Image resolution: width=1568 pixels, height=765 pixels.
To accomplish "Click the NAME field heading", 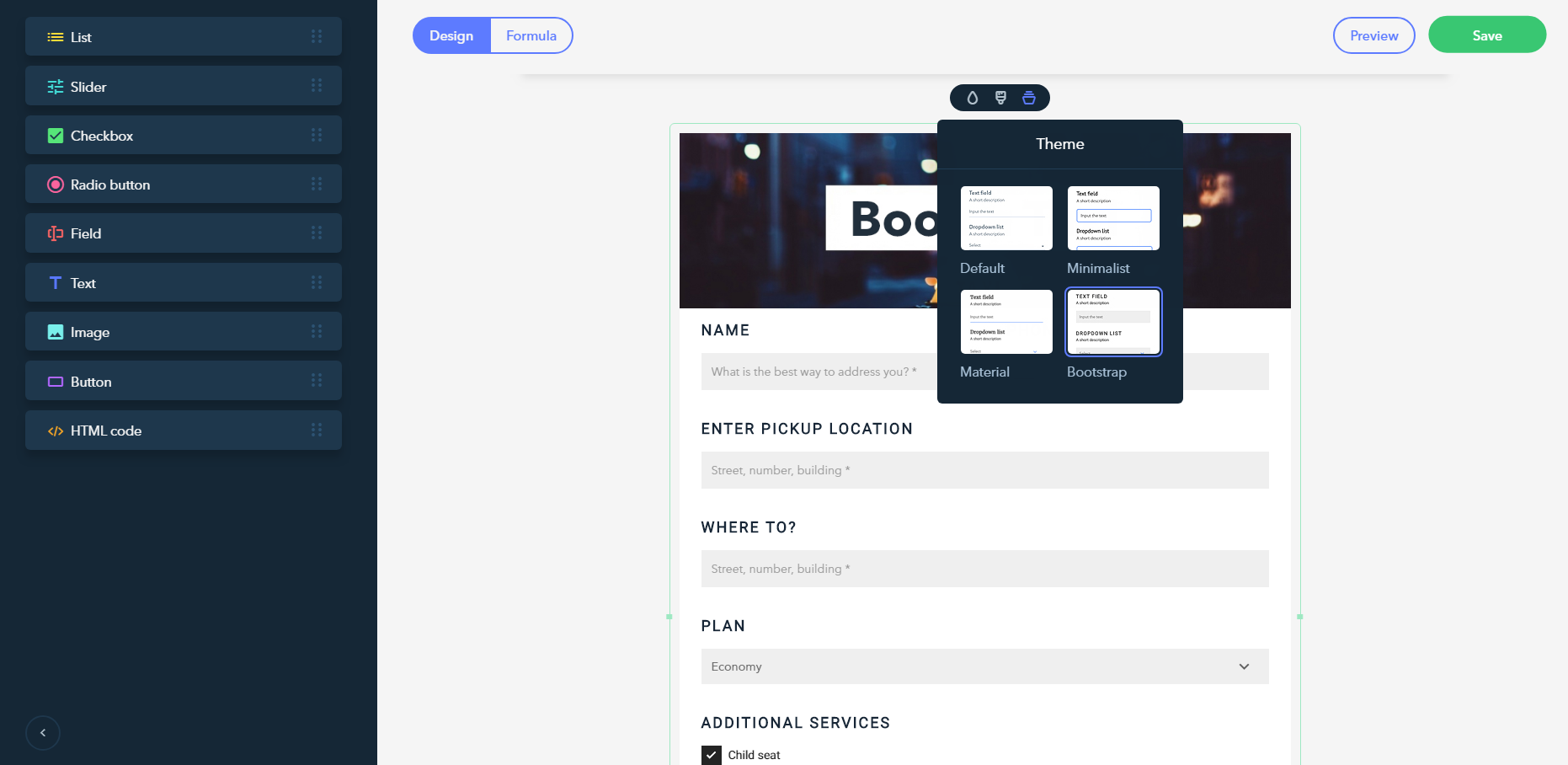I will (725, 330).
